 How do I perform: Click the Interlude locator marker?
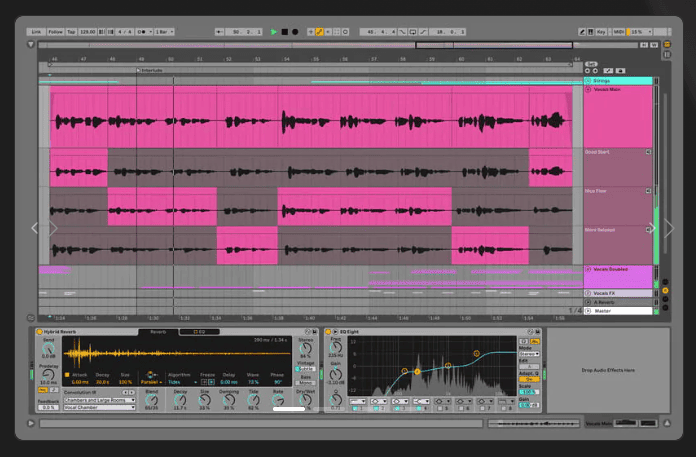pos(150,70)
